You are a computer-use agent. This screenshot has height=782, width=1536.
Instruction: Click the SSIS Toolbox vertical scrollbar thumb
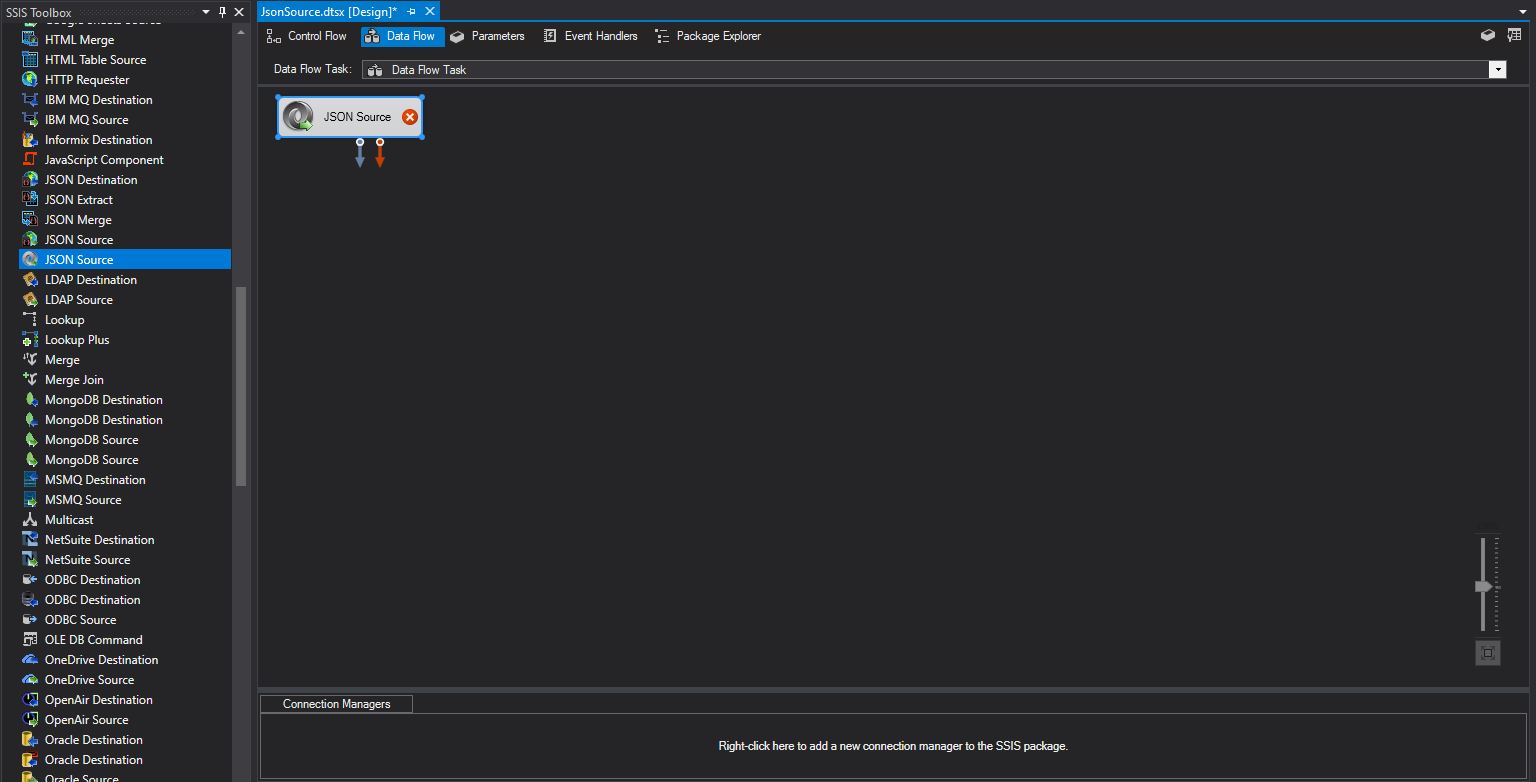pos(241,386)
